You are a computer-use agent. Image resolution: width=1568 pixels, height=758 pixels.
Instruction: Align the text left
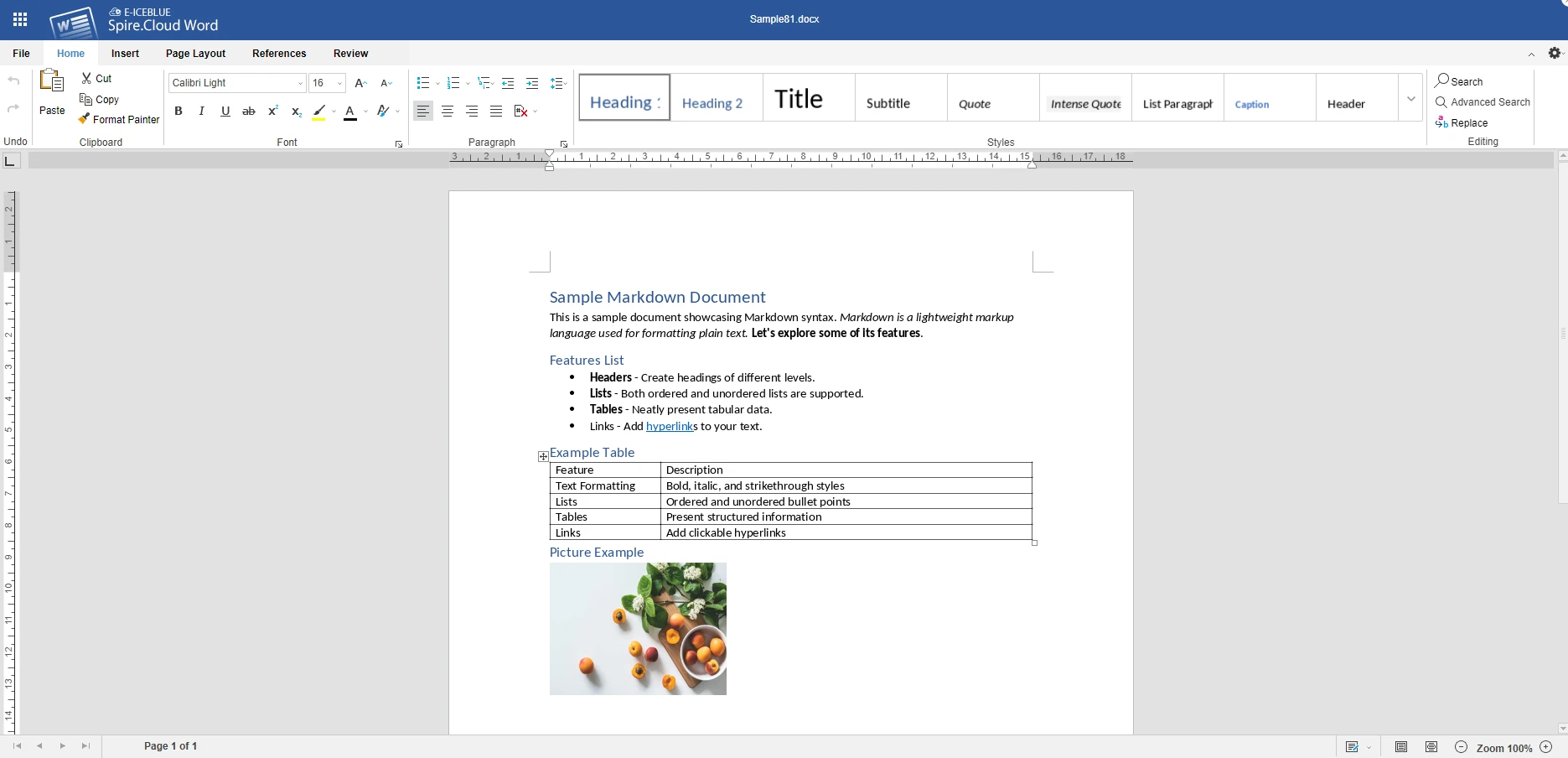click(x=423, y=111)
